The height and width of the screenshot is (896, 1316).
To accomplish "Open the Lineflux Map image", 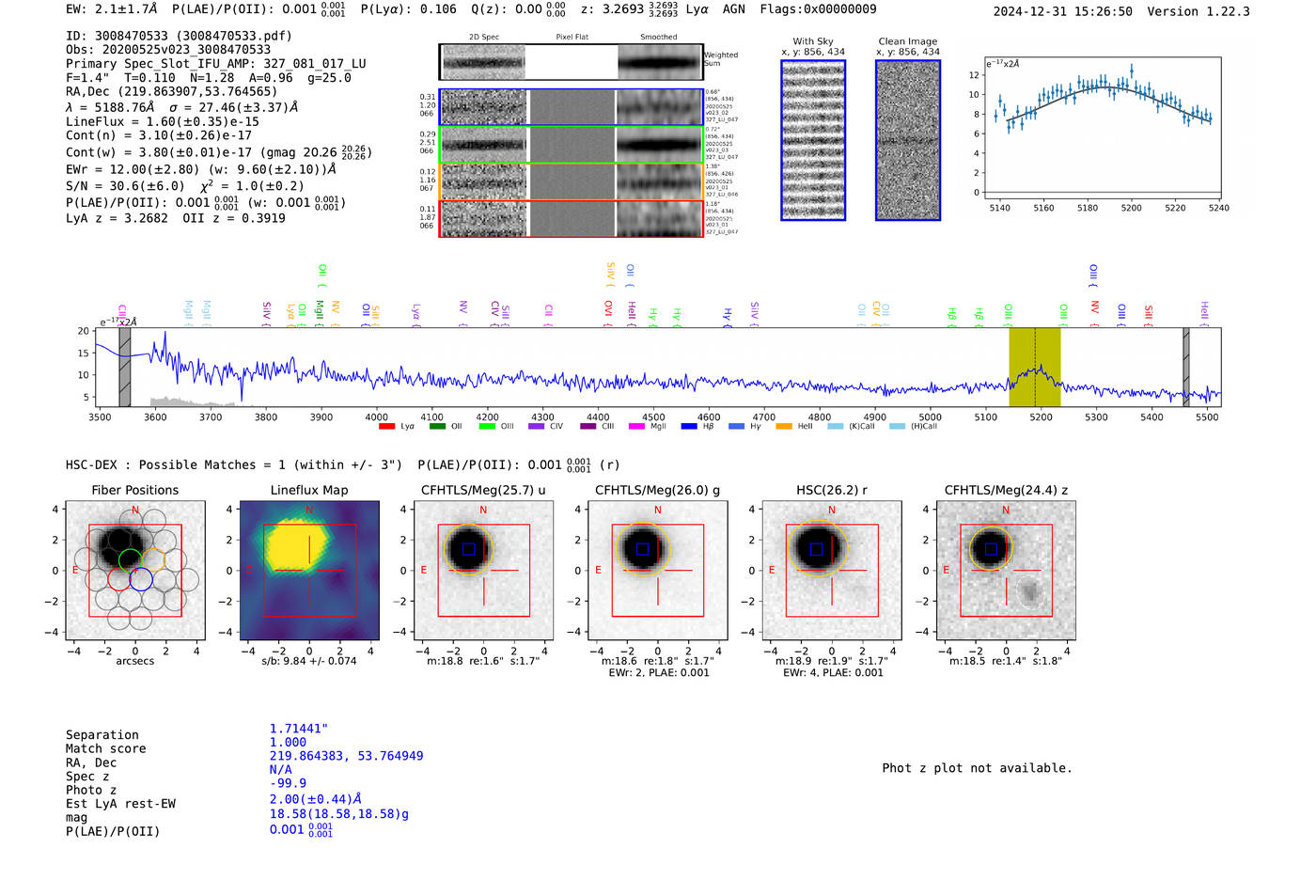I will coord(309,571).
